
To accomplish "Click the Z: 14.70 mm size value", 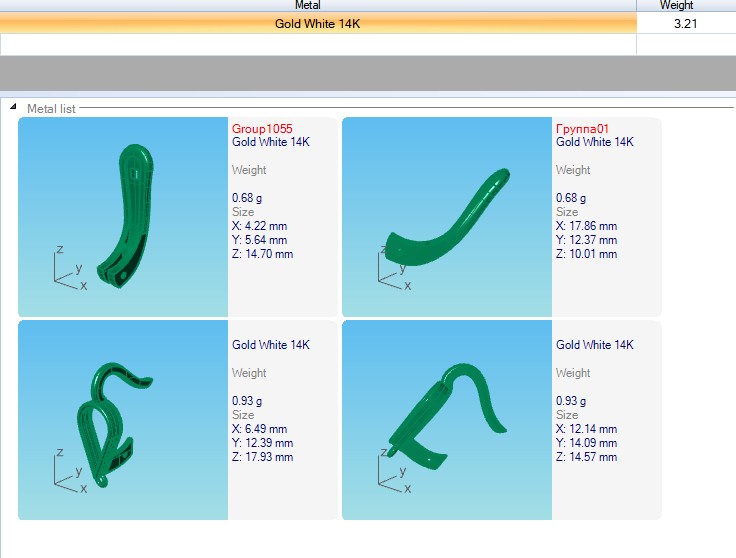I will pos(262,254).
